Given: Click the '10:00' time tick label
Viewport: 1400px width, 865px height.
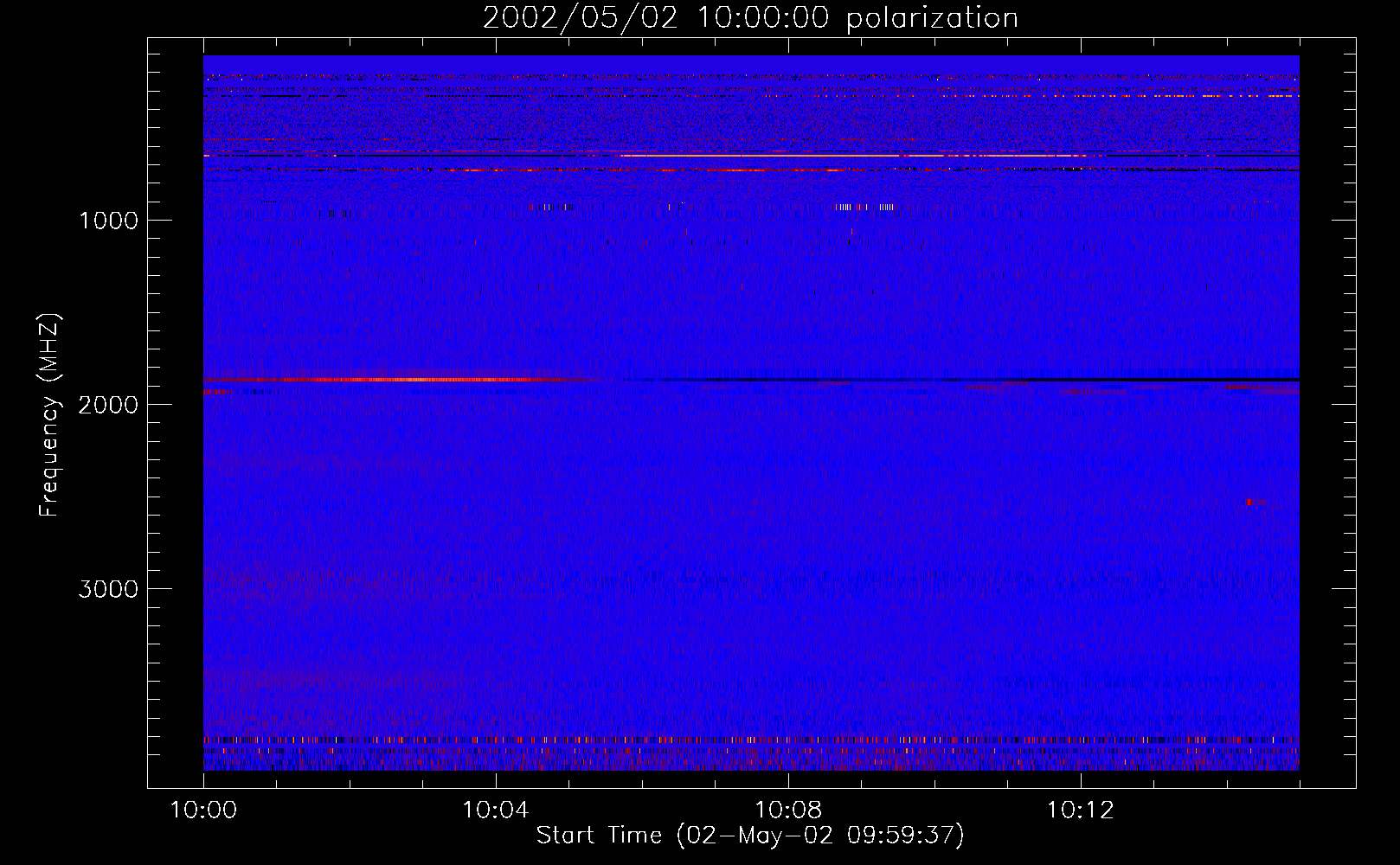Looking at the screenshot, I should [x=203, y=811].
